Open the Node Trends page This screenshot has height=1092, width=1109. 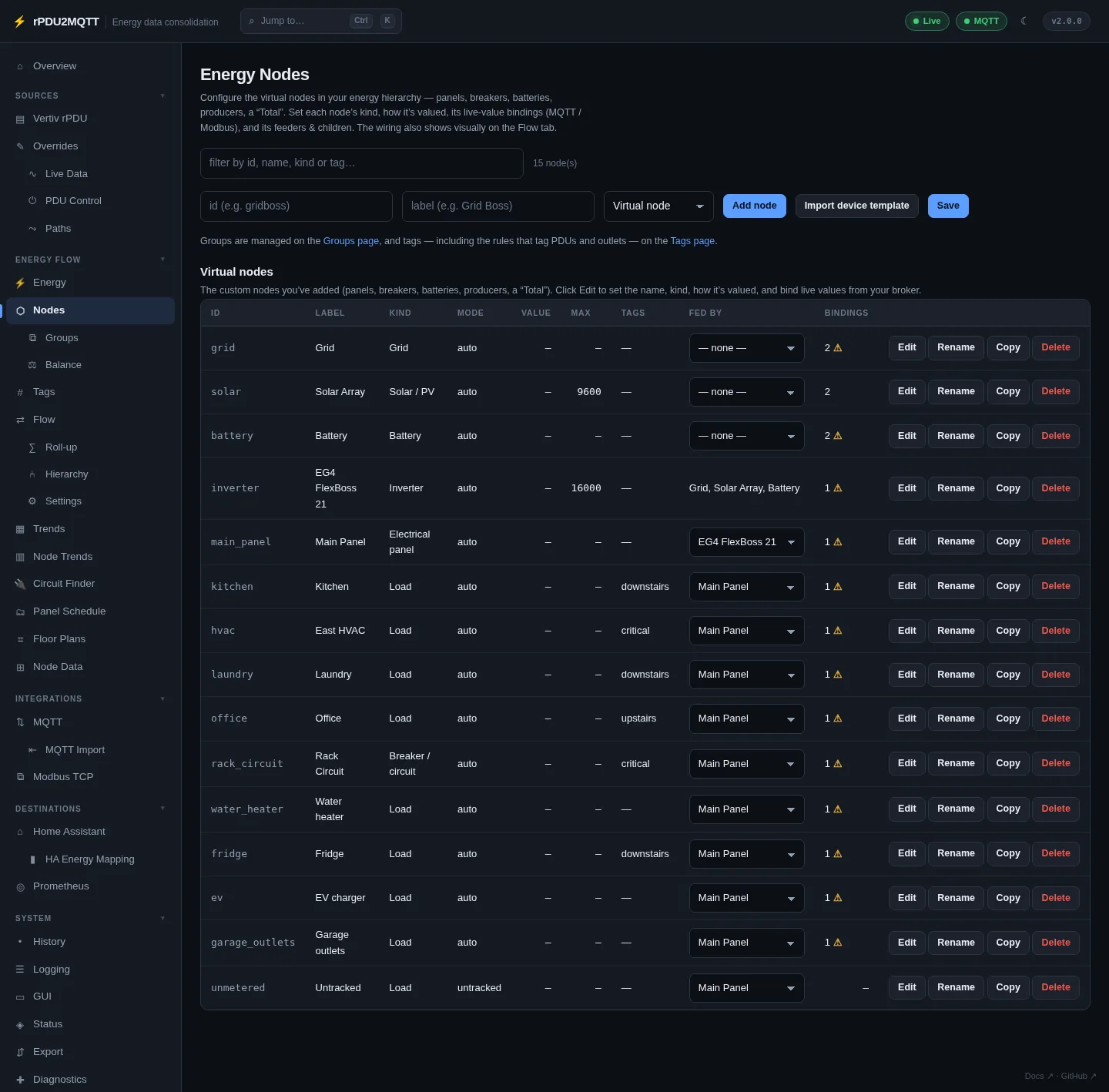point(91,557)
